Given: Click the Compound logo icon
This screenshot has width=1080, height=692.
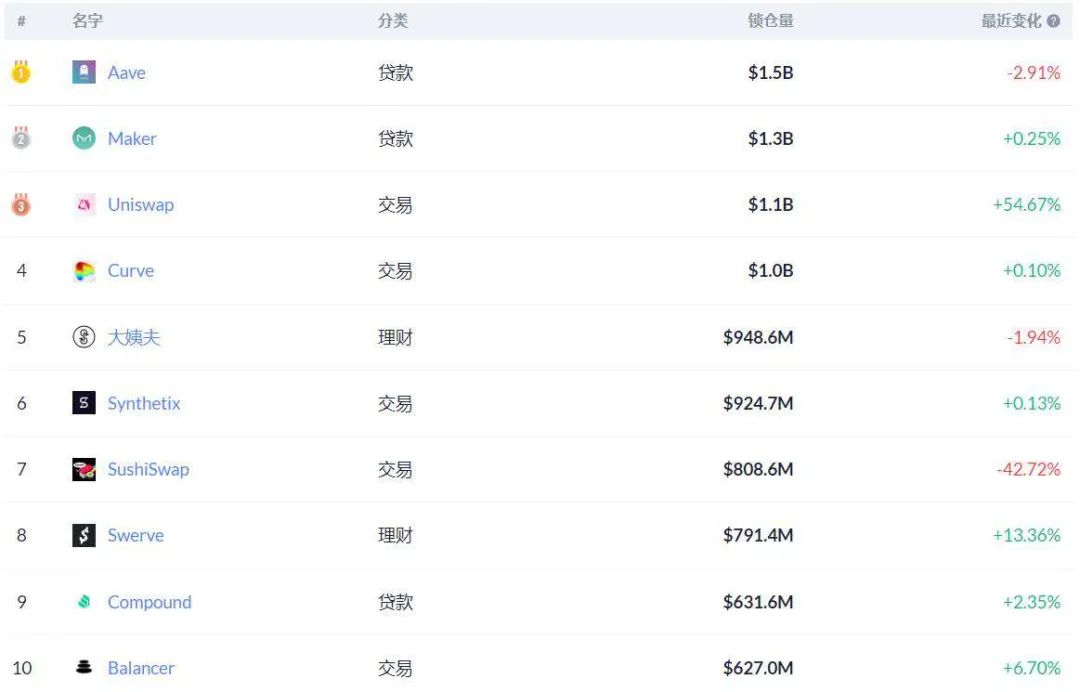Looking at the screenshot, I should point(84,602).
